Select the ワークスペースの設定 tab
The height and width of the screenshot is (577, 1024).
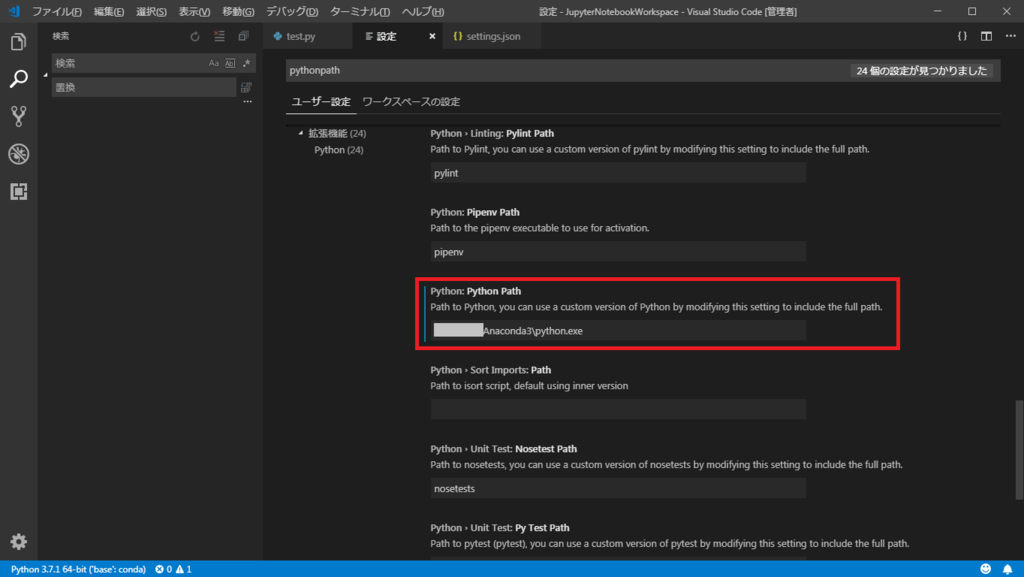tap(411, 102)
